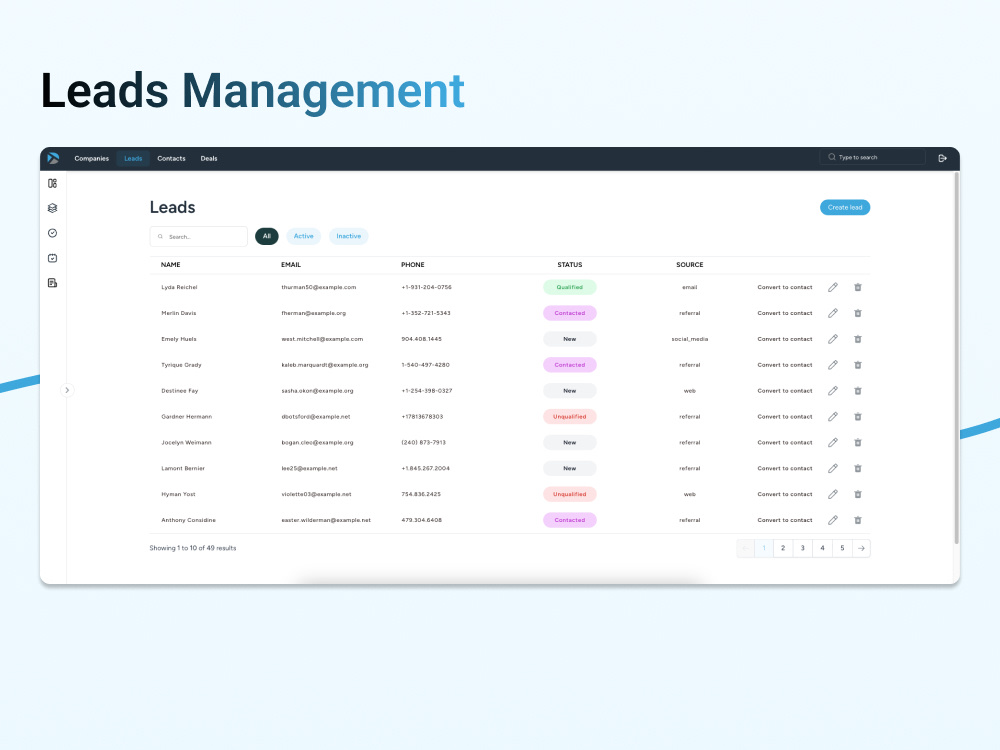Select the All filter pill
Image resolution: width=1000 pixels, height=750 pixels.
tap(267, 236)
